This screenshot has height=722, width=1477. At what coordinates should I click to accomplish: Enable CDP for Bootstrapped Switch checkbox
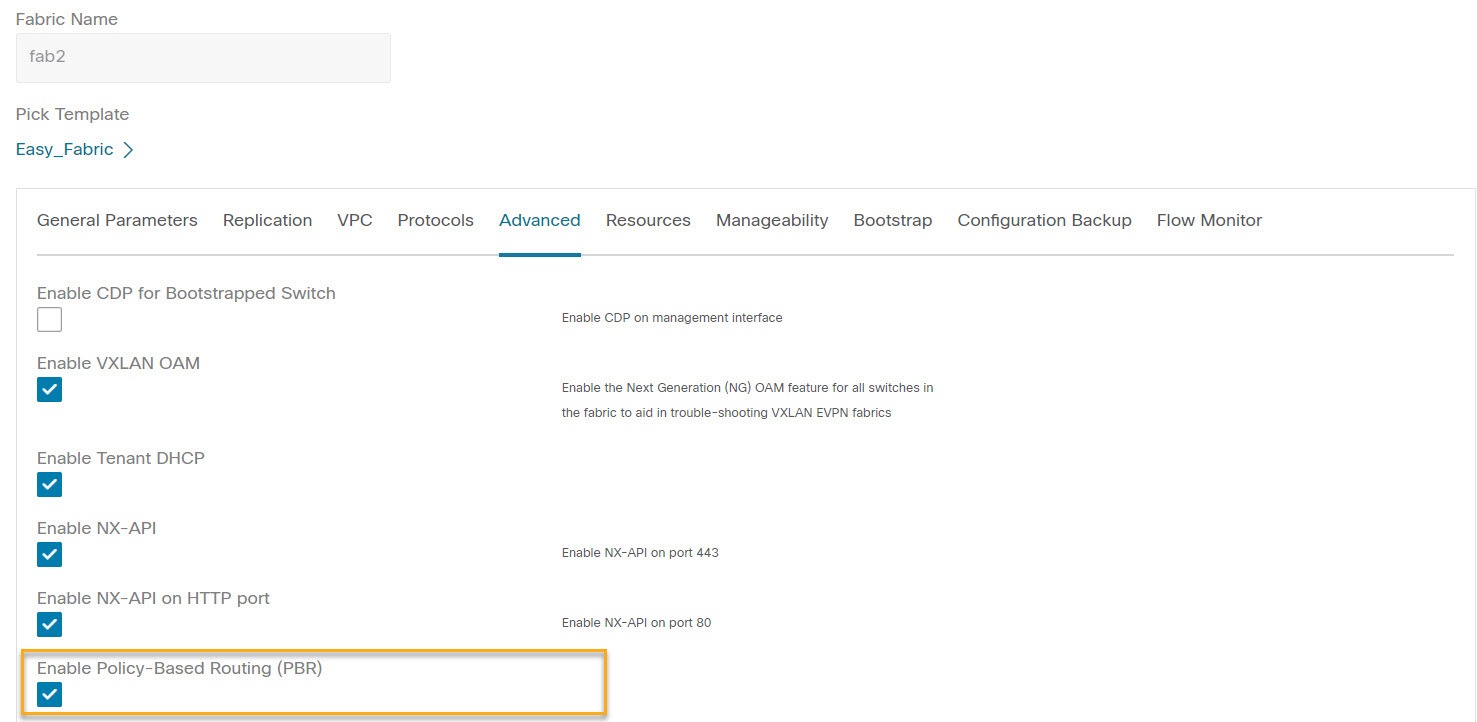[x=49, y=320]
